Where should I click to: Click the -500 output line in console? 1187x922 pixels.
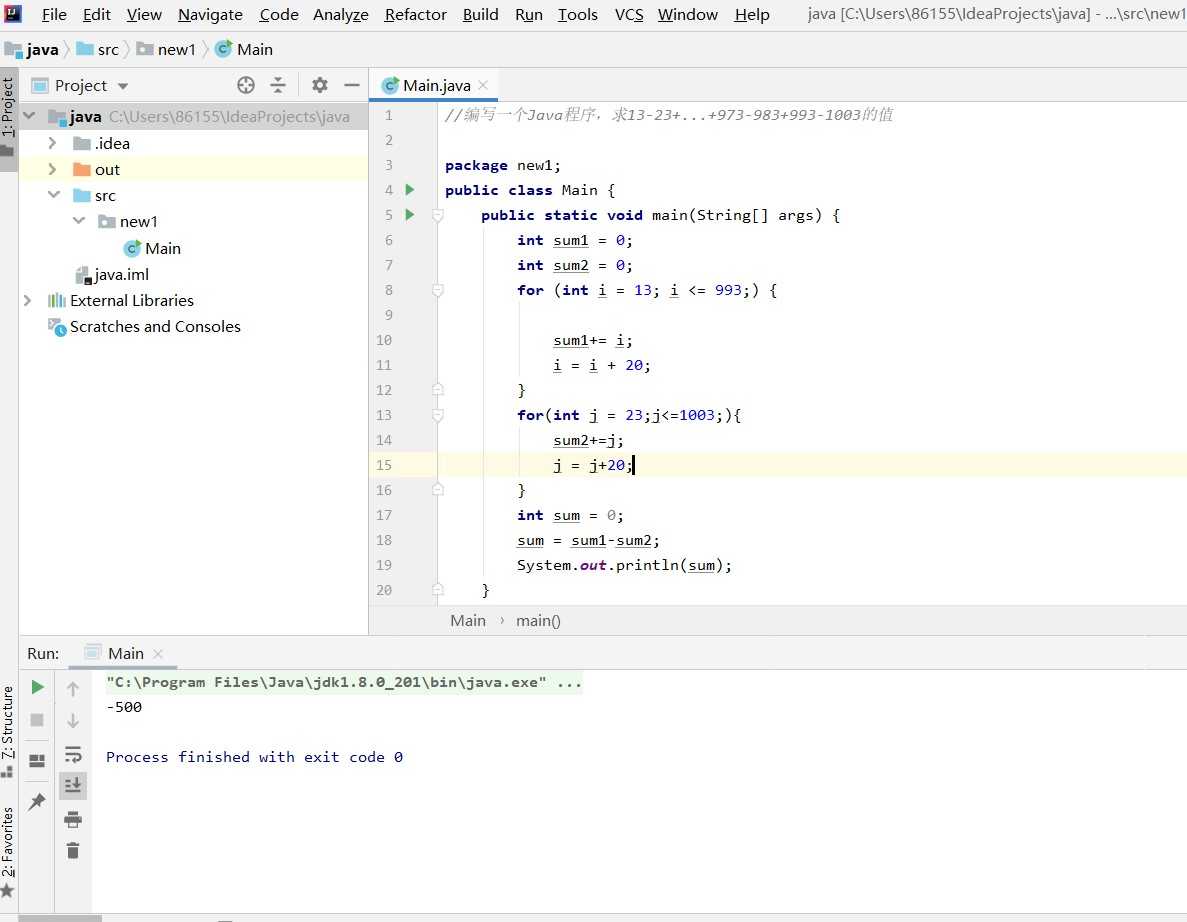(x=124, y=707)
